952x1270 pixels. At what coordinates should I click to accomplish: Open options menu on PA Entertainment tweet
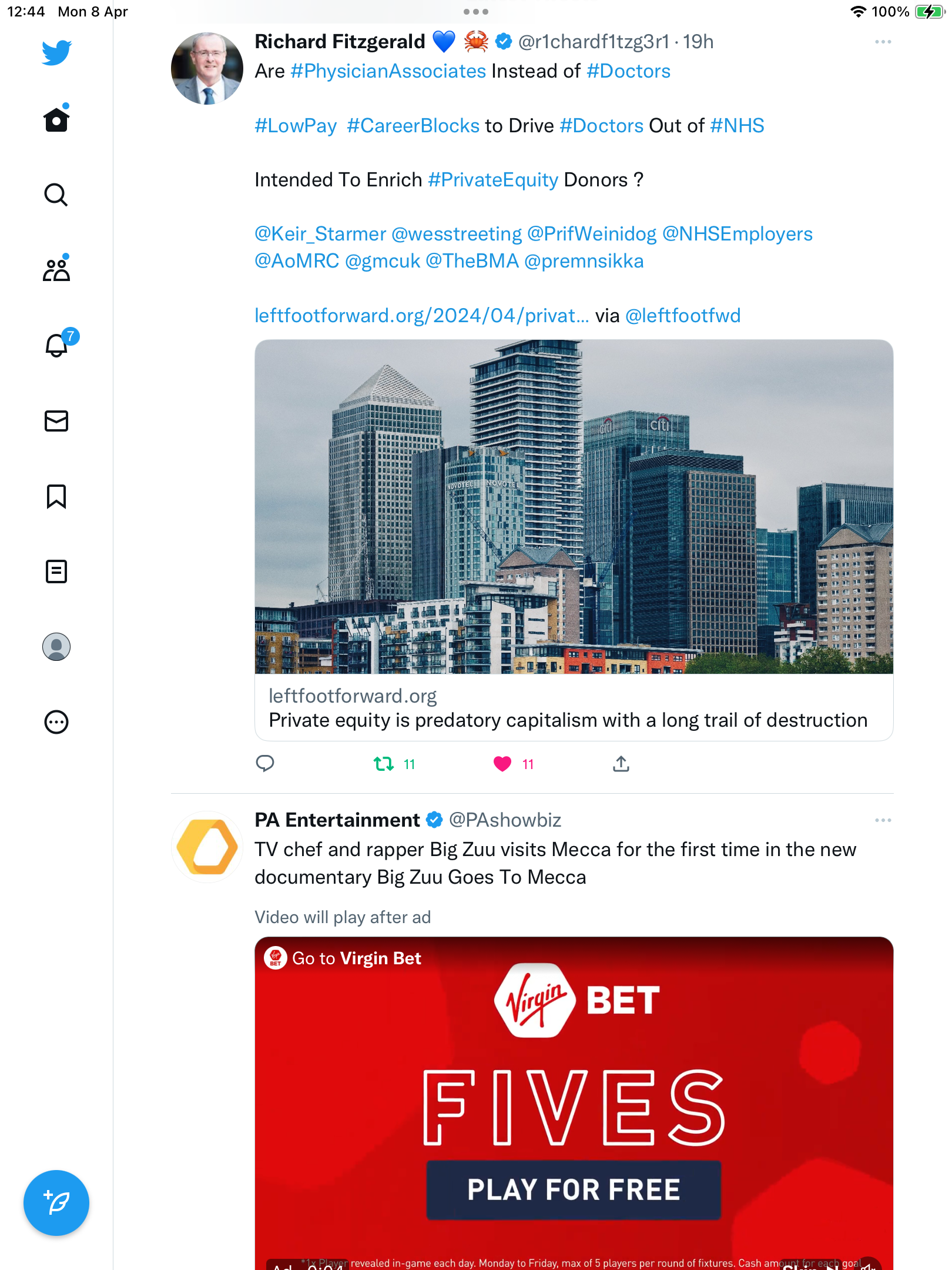[883, 820]
